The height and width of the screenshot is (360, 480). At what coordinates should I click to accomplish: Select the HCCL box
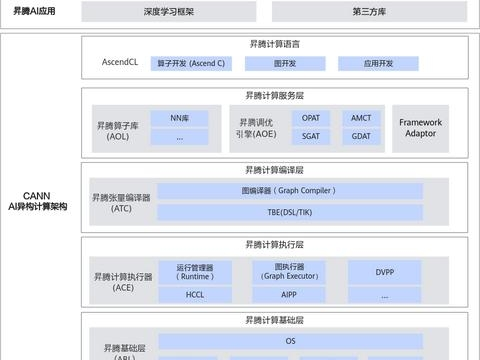[x=195, y=295]
